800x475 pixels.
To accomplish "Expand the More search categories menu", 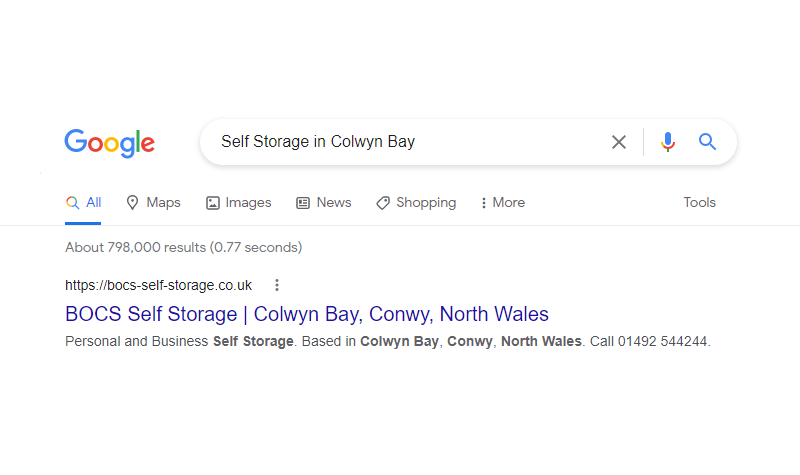I will click(503, 203).
